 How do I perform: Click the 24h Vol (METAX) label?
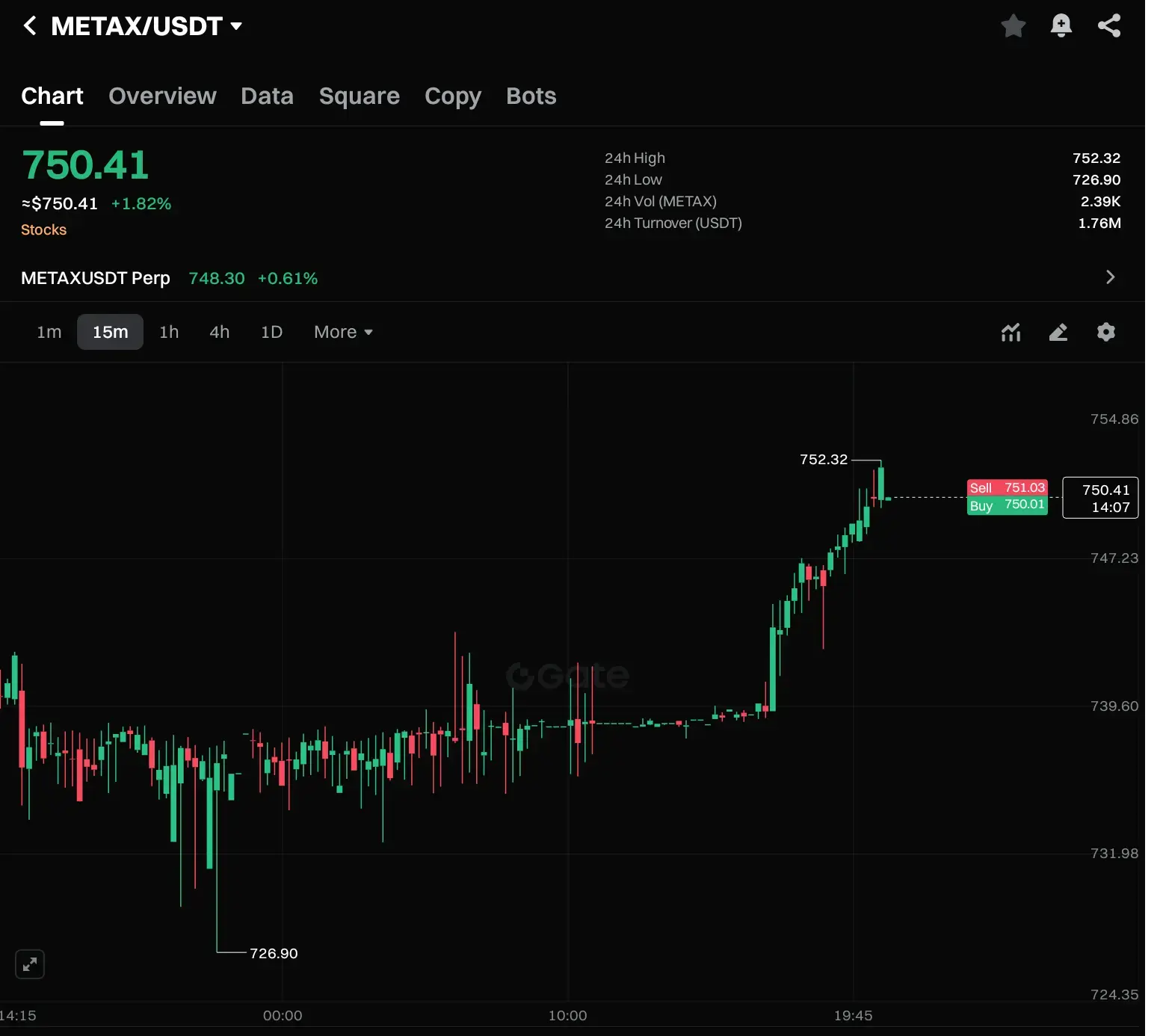tap(661, 202)
